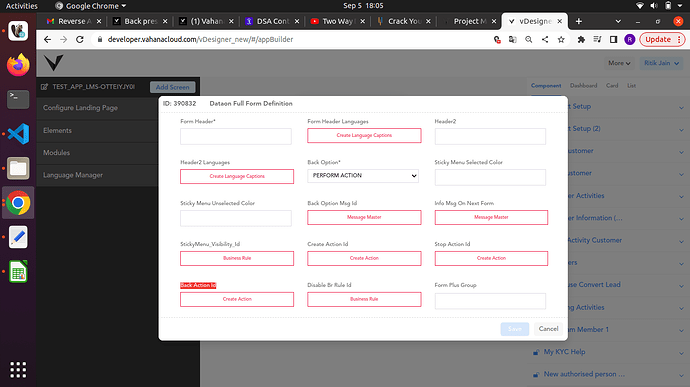Open Visual Studio Code from the dock

[18, 134]
